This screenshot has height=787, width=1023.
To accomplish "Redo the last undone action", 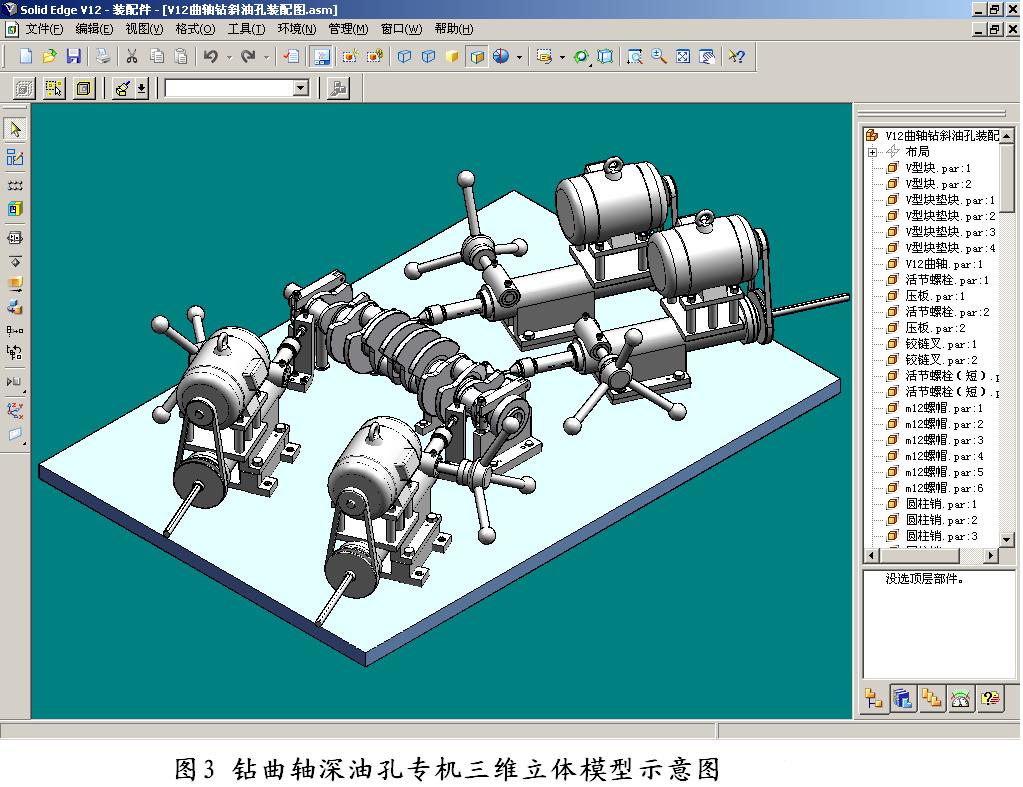I will (247, 57).
